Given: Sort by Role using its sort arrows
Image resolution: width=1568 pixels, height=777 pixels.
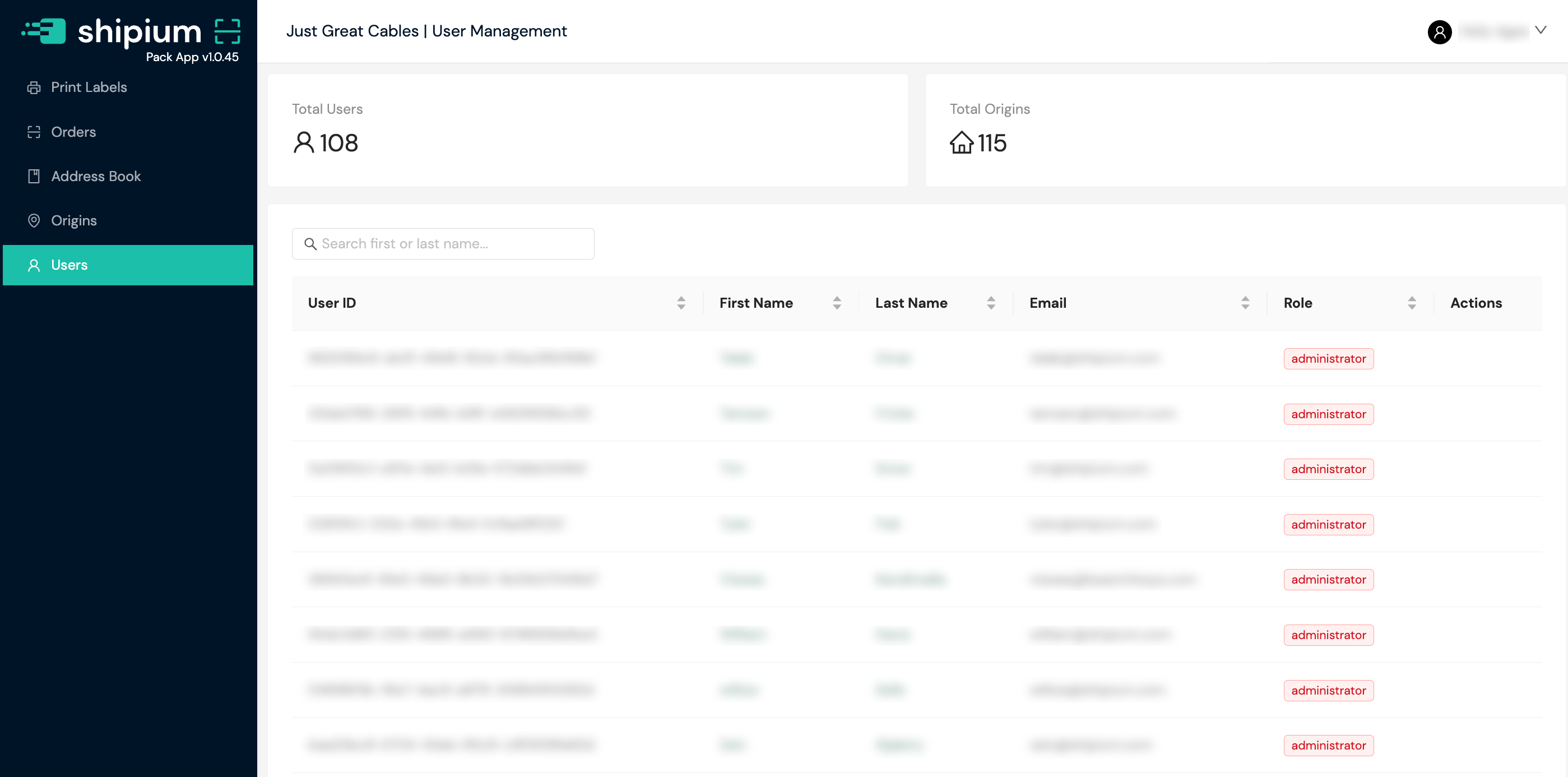Looking at the screenshot, I should pyautogui.click(x=1412, y=303).
